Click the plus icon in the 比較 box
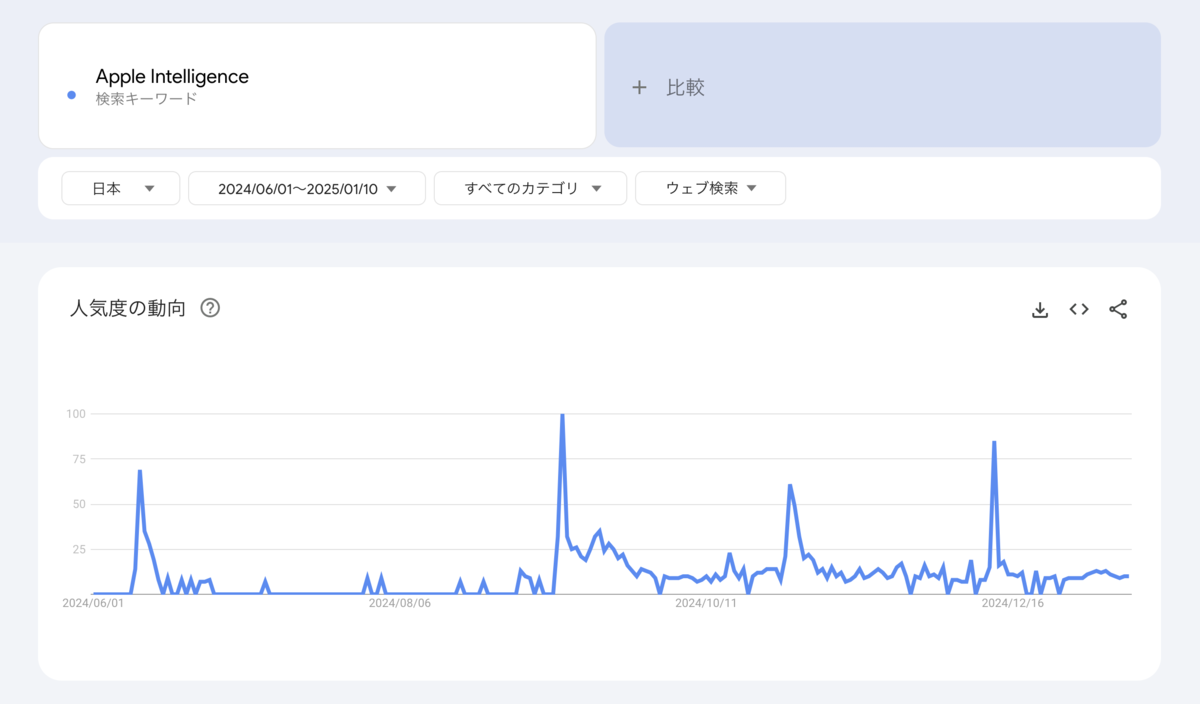 pos(640,87)
